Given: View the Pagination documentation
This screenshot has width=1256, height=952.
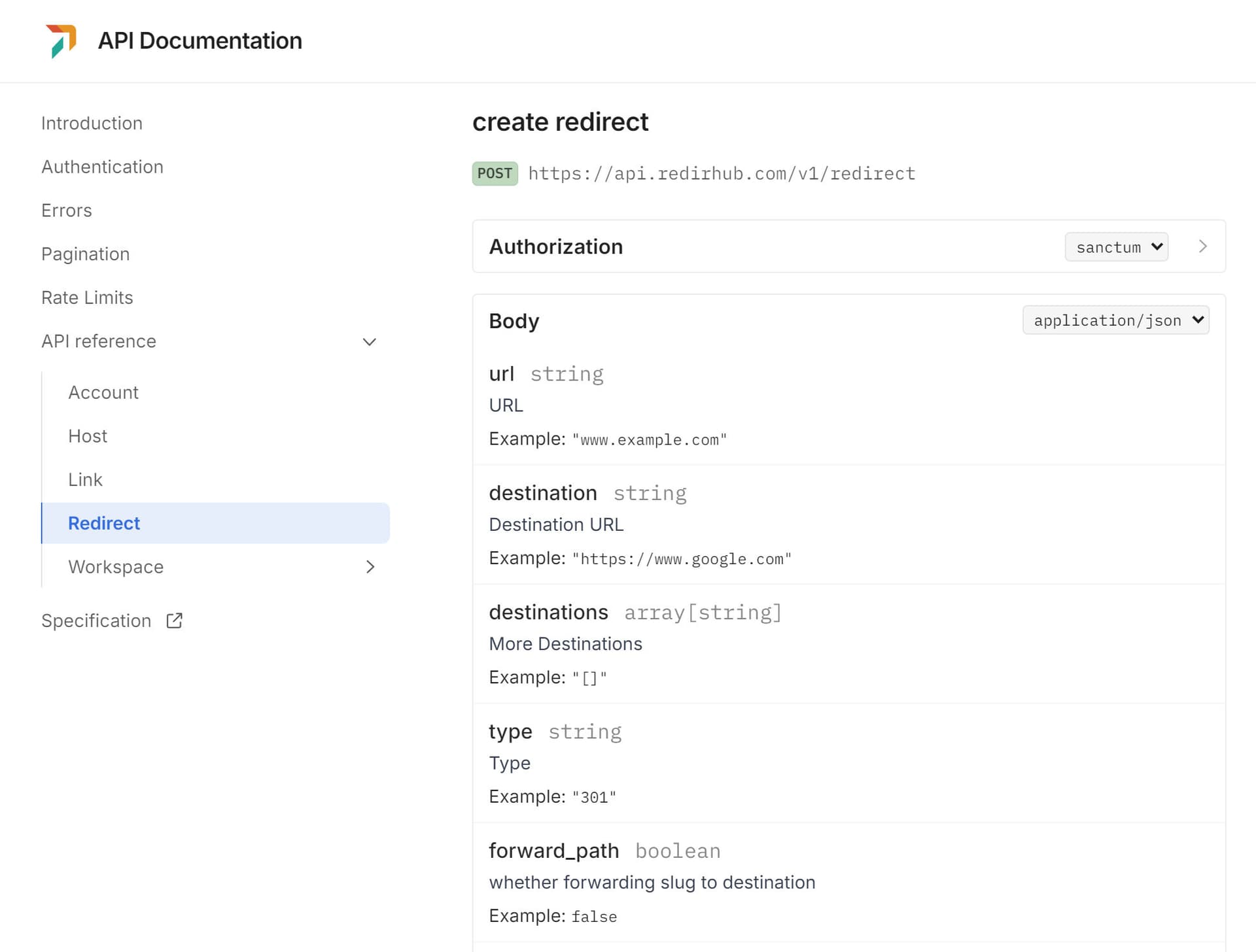Looking at the screenshot, I should (86, 254).
